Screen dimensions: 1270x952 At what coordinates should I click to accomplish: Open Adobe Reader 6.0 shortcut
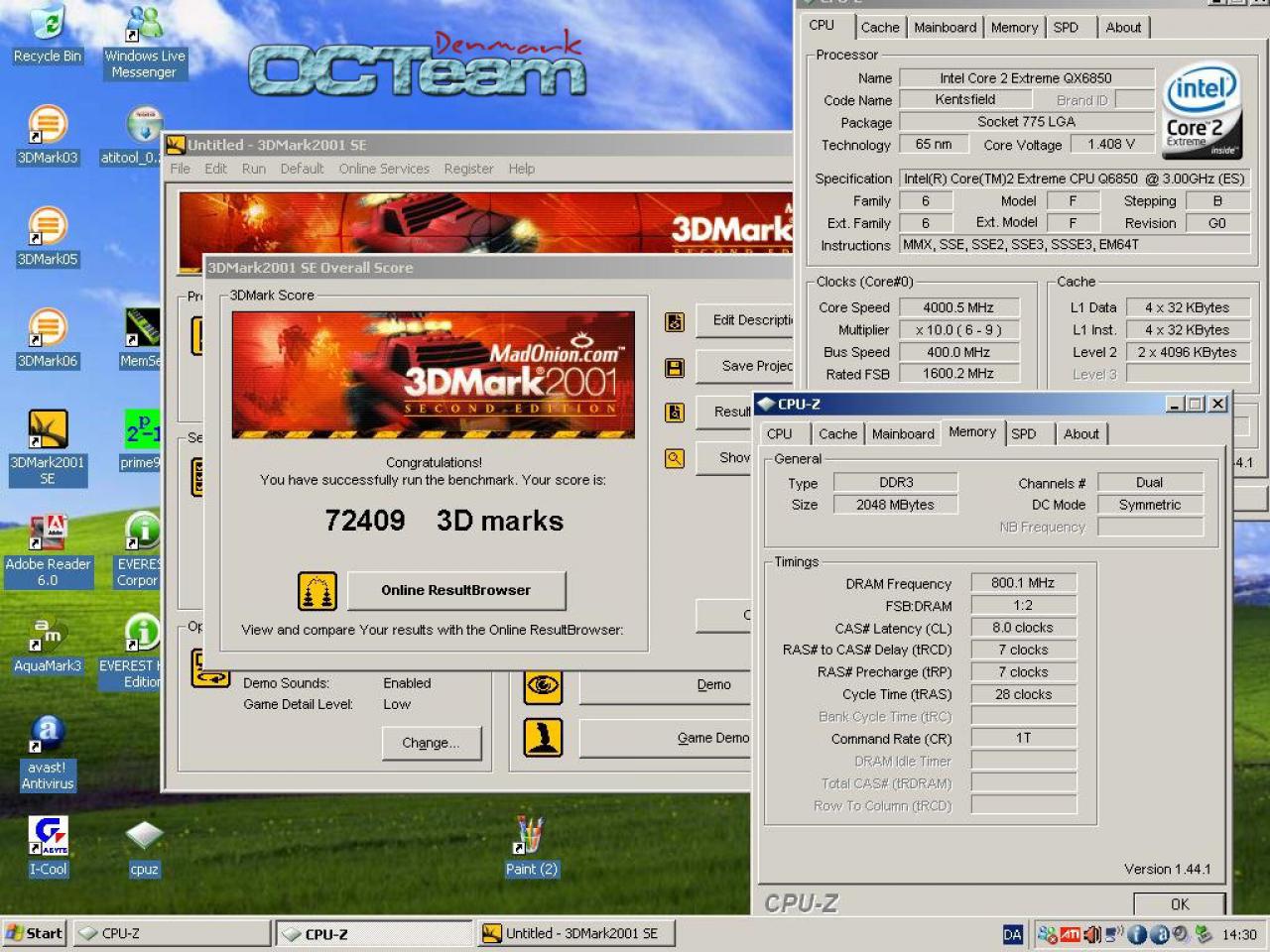47,551
